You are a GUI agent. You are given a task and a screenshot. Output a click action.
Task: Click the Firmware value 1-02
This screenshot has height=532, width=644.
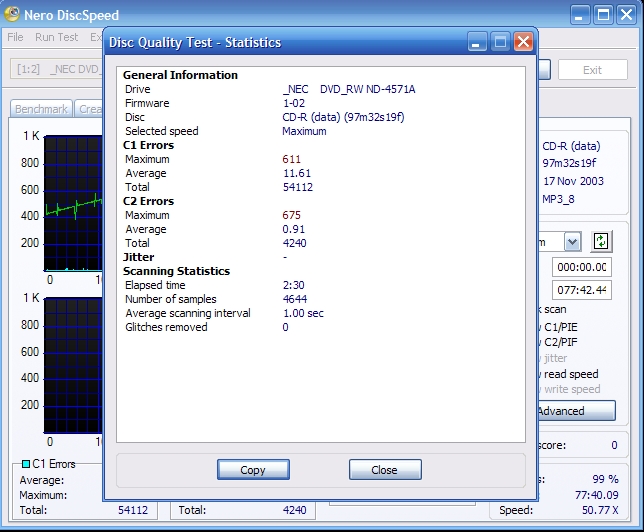[294, 103]
